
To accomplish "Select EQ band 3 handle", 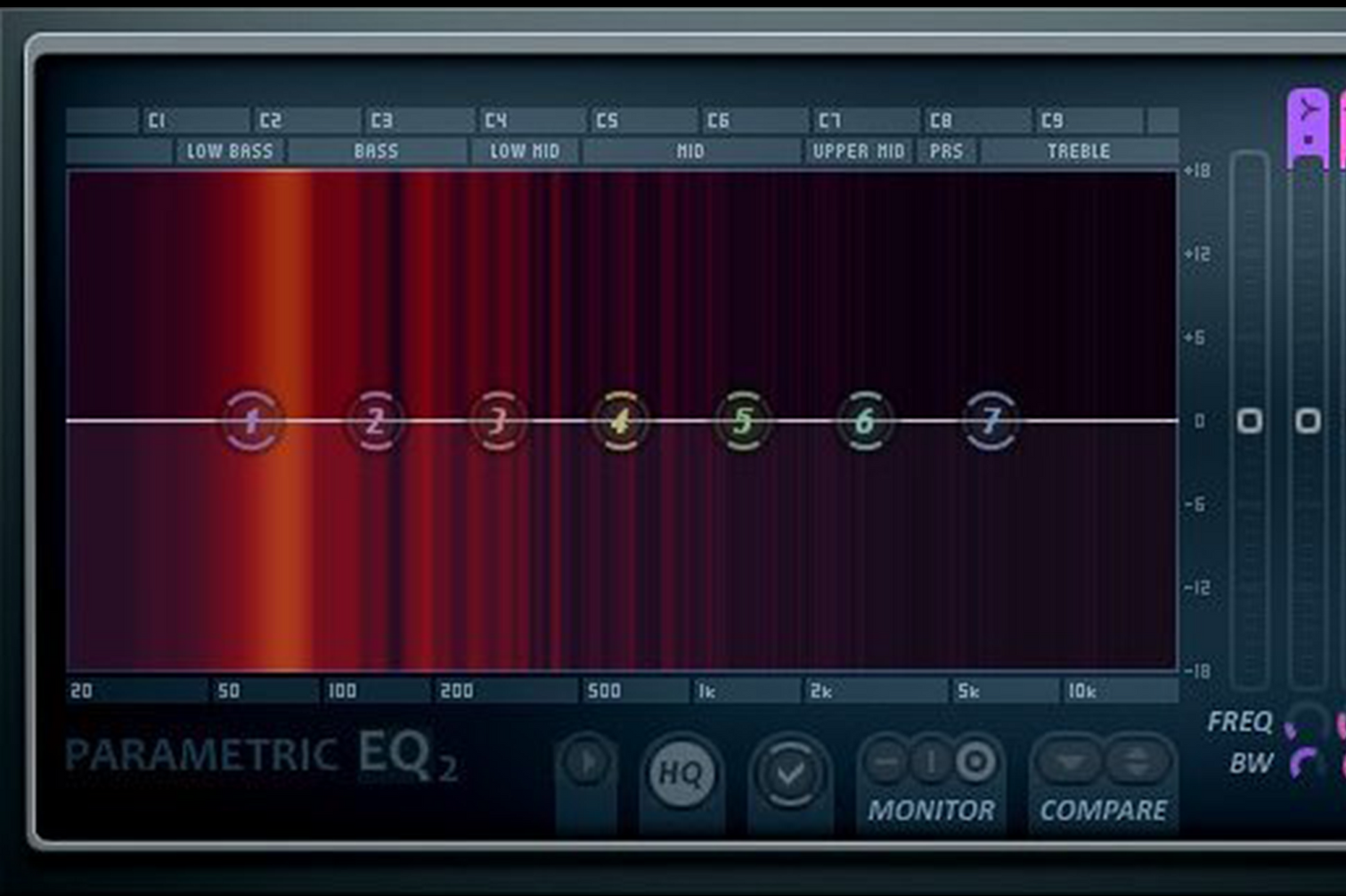I will (498, 420).
